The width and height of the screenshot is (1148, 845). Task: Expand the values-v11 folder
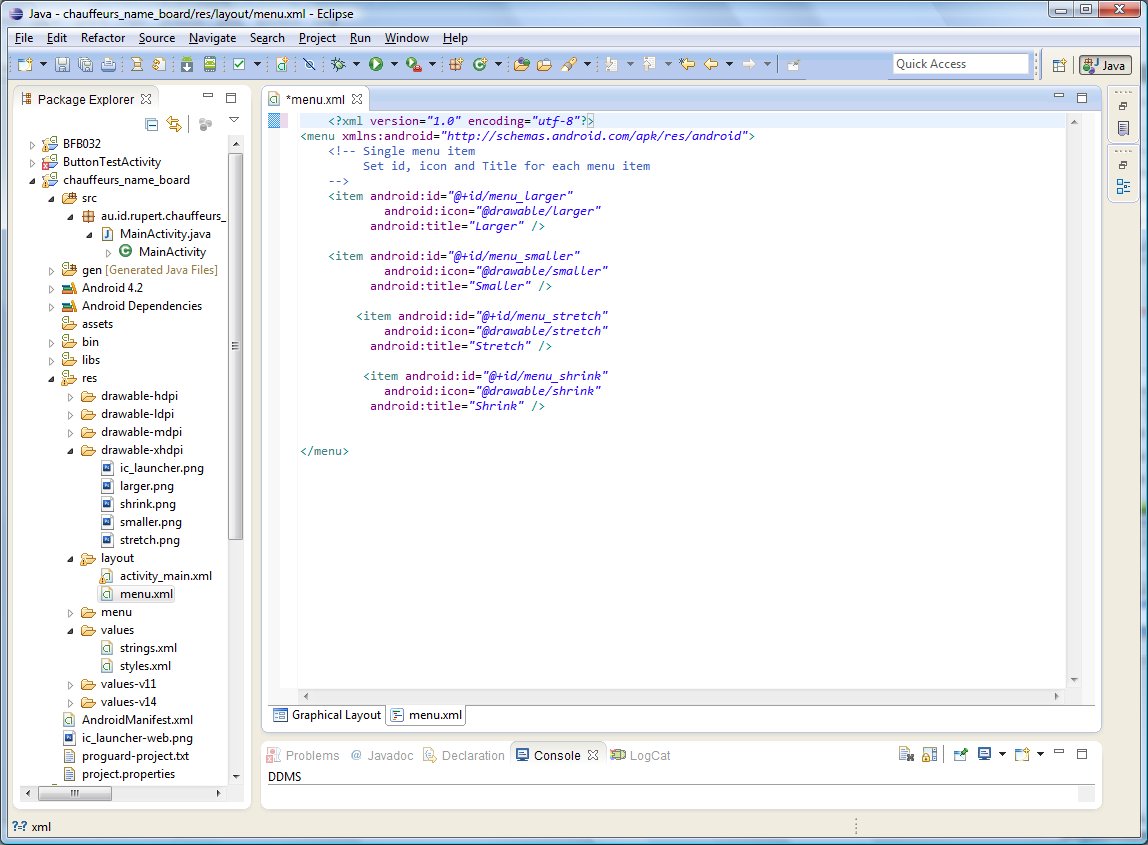click(x=70, y=685)
